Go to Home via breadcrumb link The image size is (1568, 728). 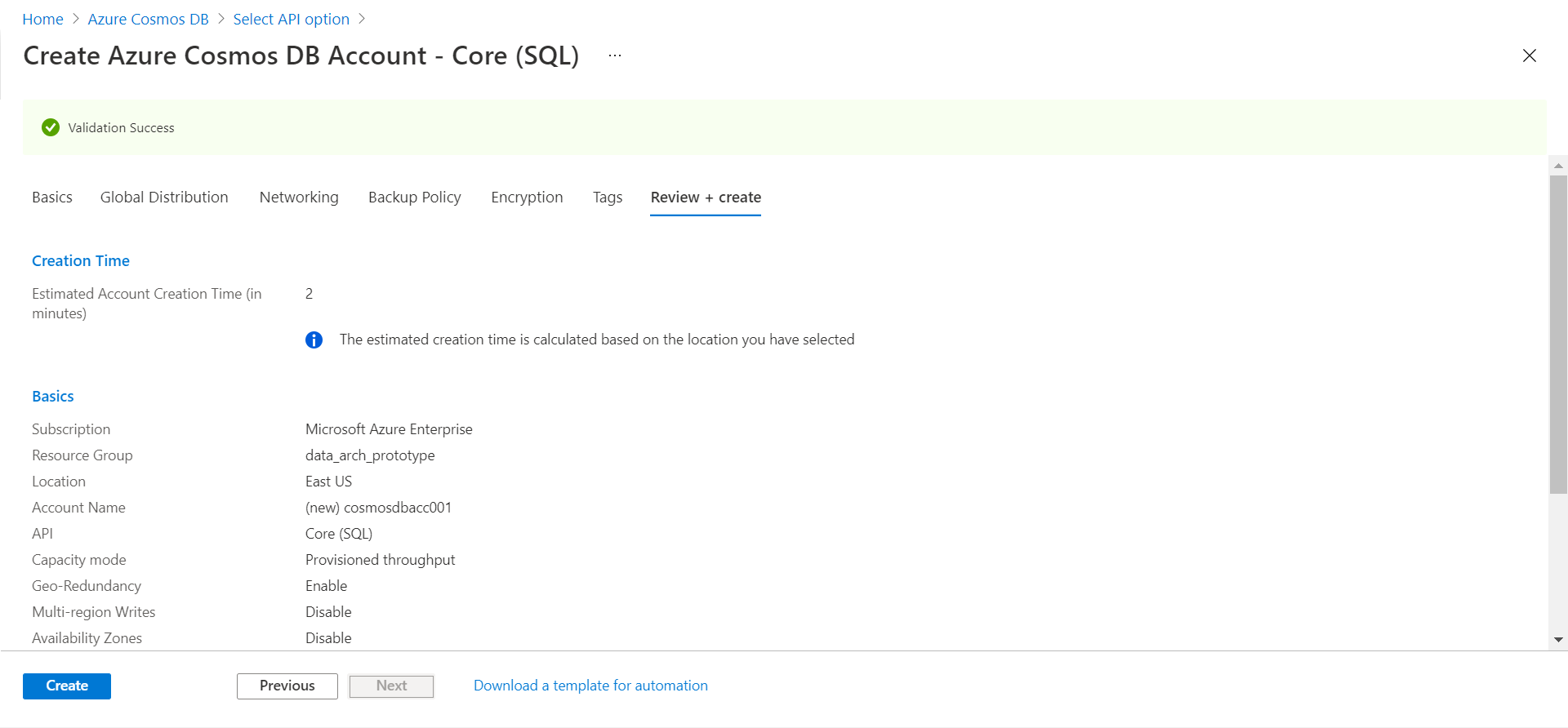42,19
